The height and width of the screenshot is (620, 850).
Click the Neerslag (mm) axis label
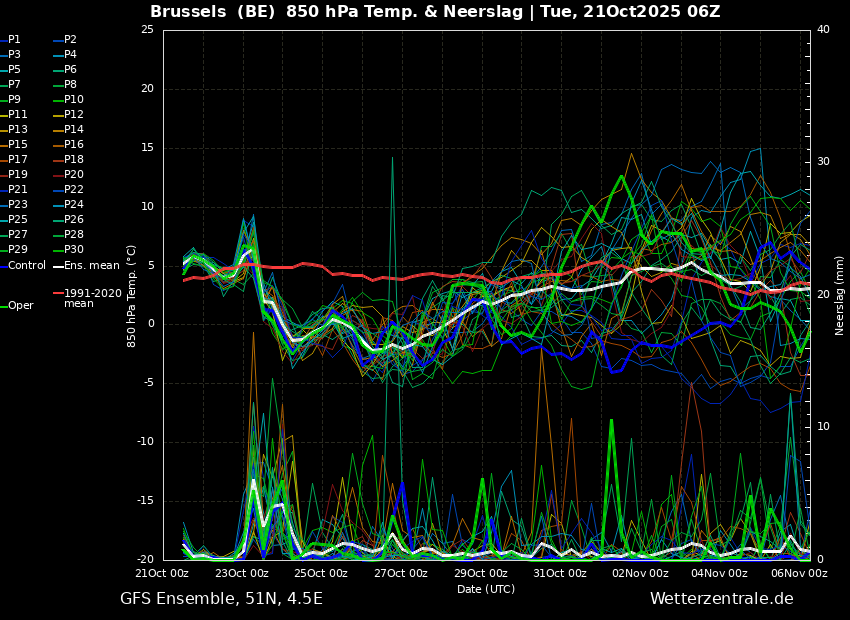point(840,295)
